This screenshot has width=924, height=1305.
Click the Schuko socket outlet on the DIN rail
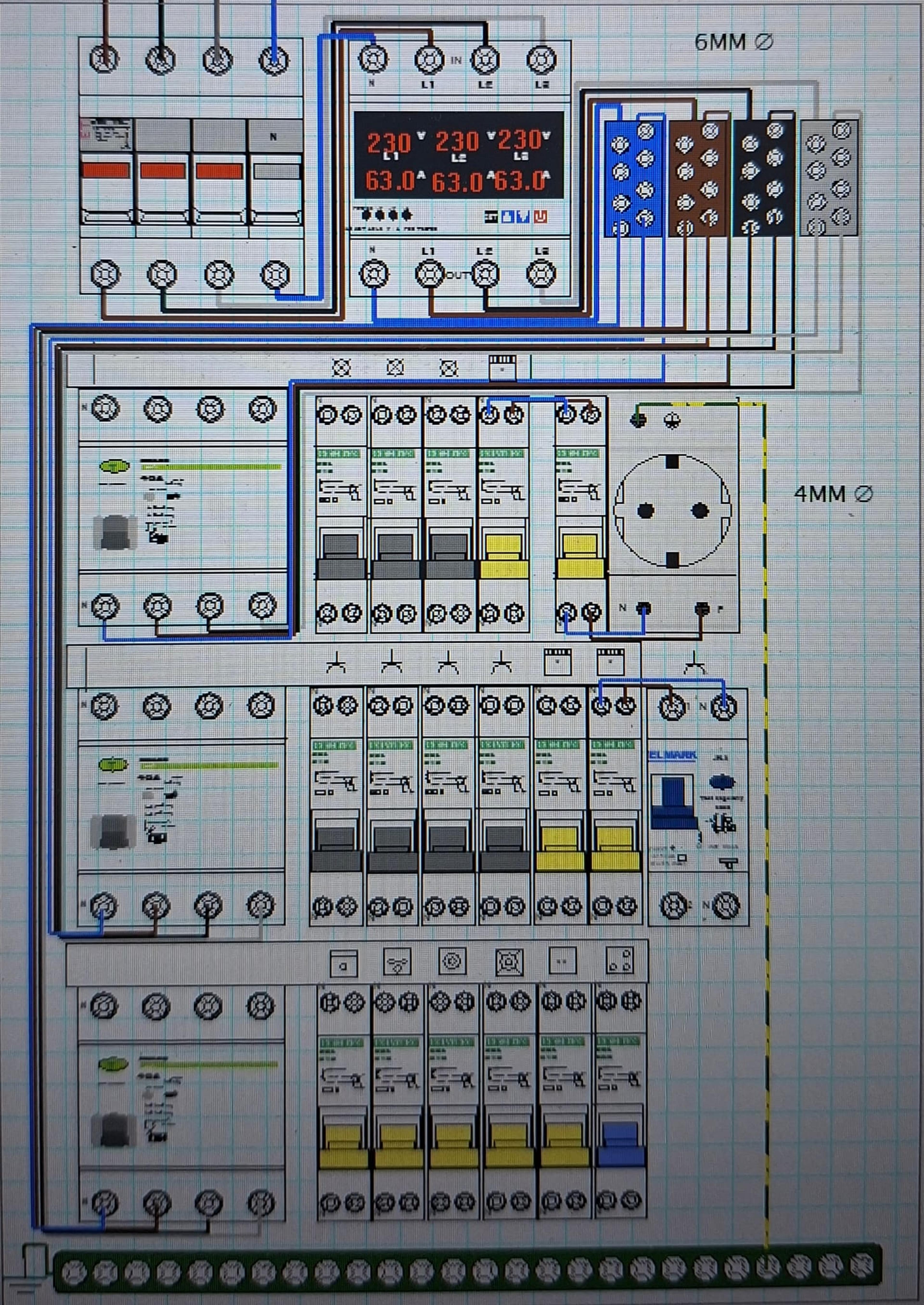point(672,510)
